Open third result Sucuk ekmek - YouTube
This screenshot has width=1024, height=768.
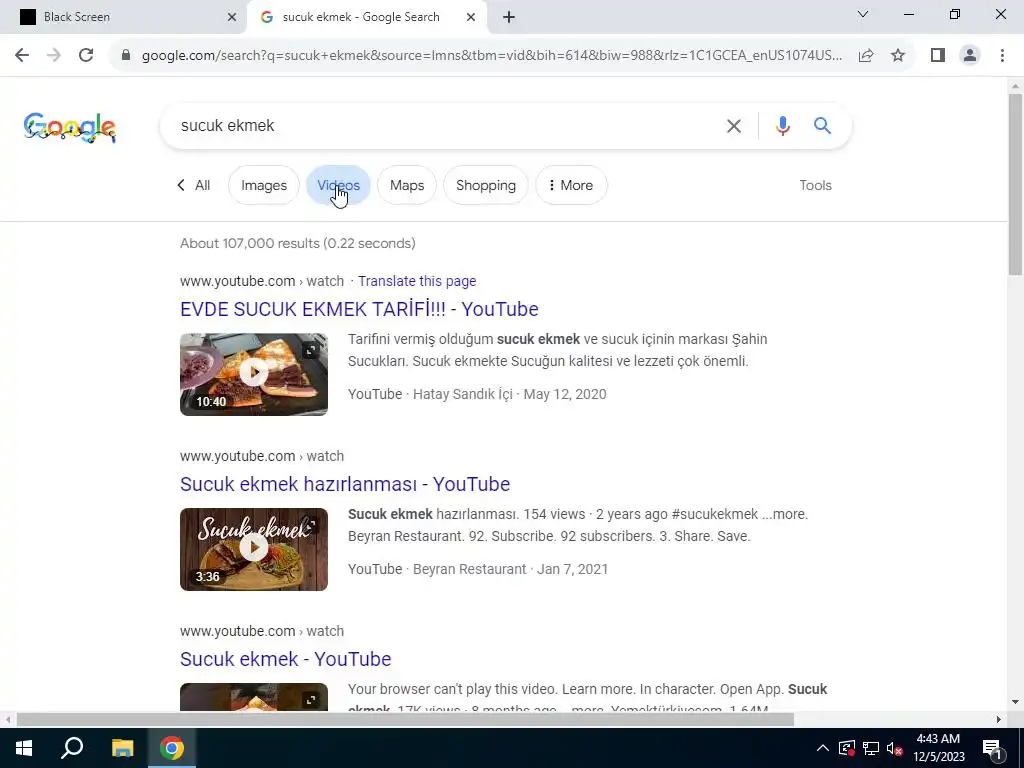285,659
